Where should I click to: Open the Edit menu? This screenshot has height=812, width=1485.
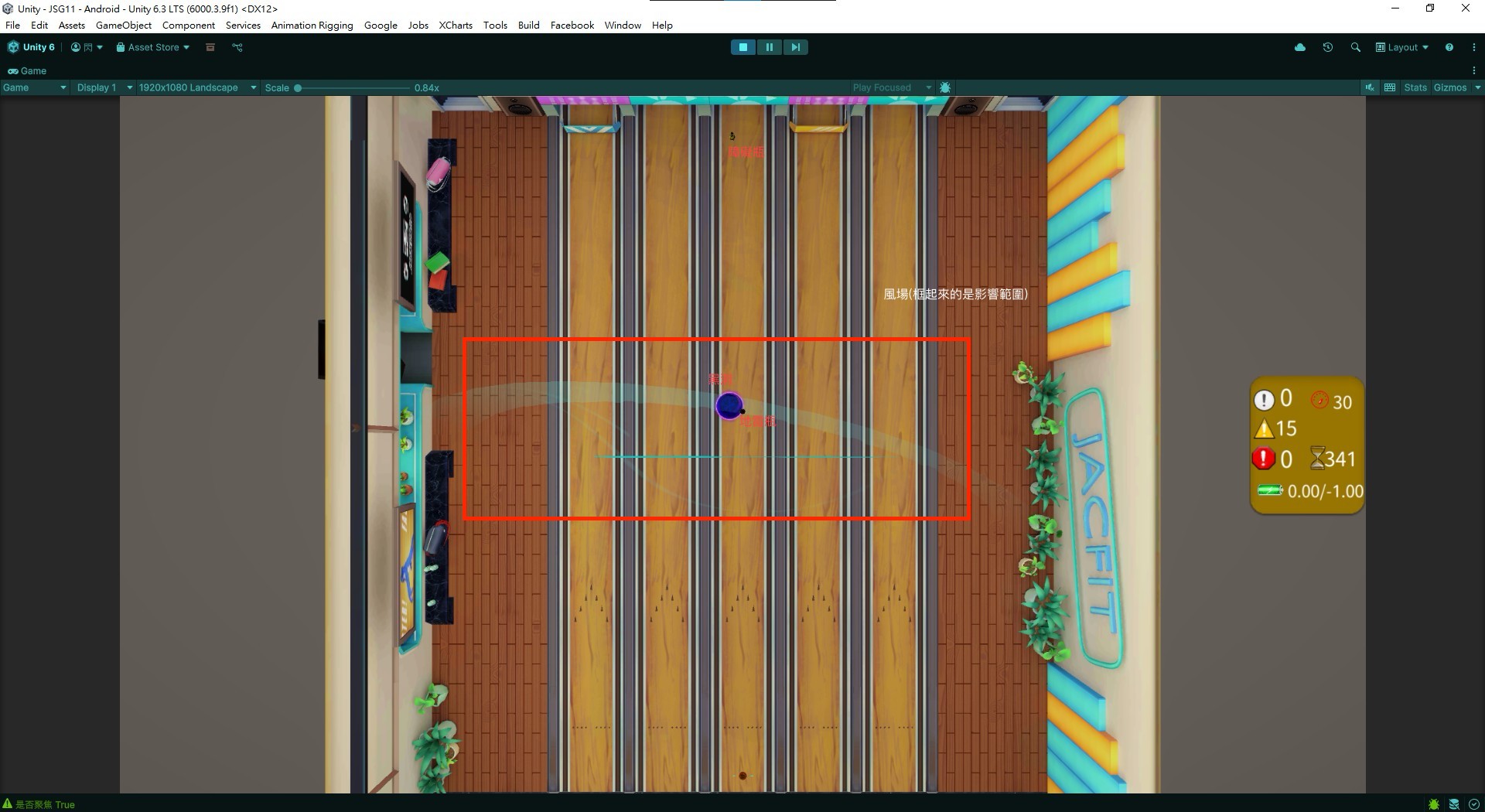[x=39, y=25]
